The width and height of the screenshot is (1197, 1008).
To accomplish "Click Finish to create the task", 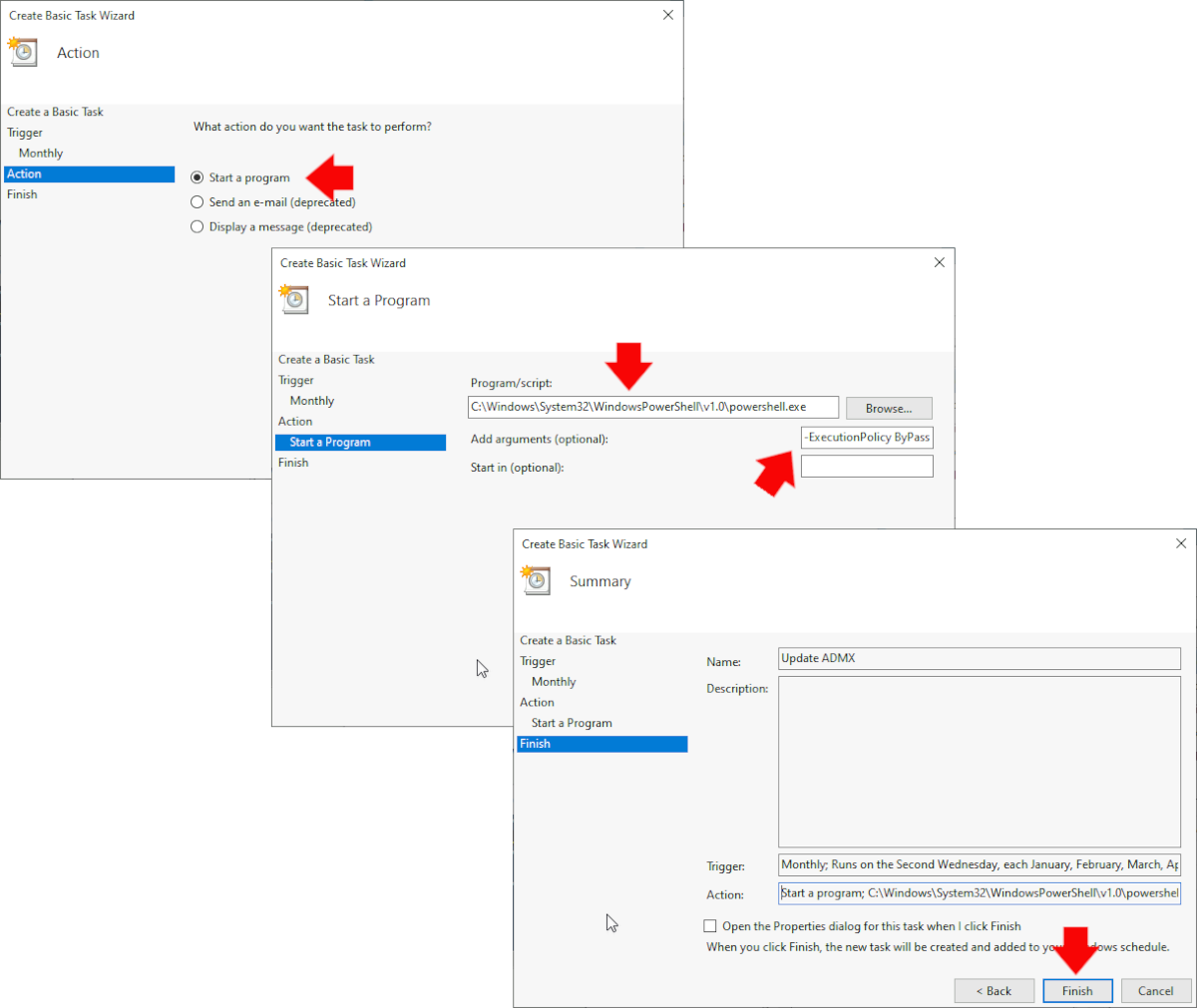I will (1077, 990).
